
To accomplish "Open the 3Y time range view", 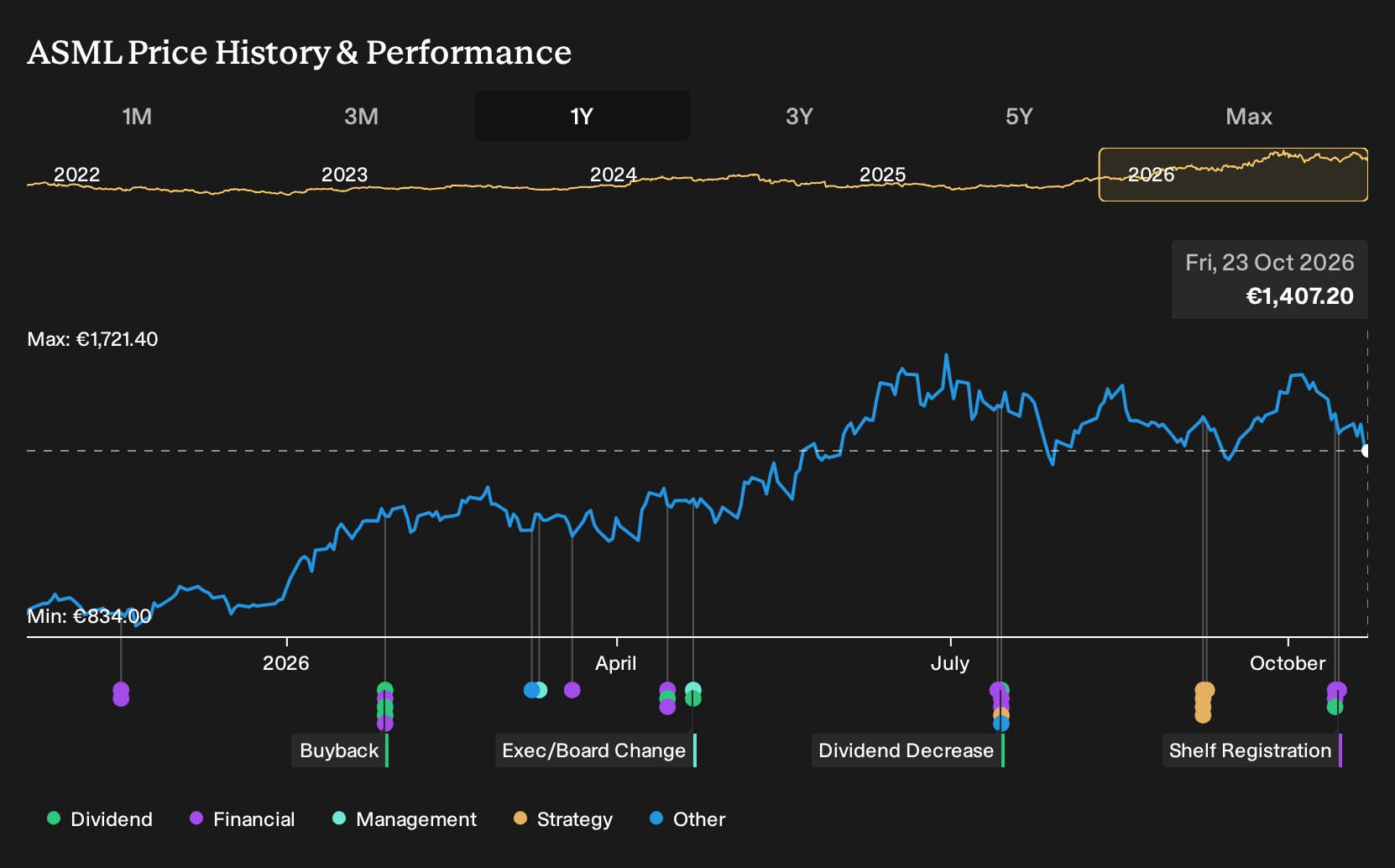I will tap(799, 116).
